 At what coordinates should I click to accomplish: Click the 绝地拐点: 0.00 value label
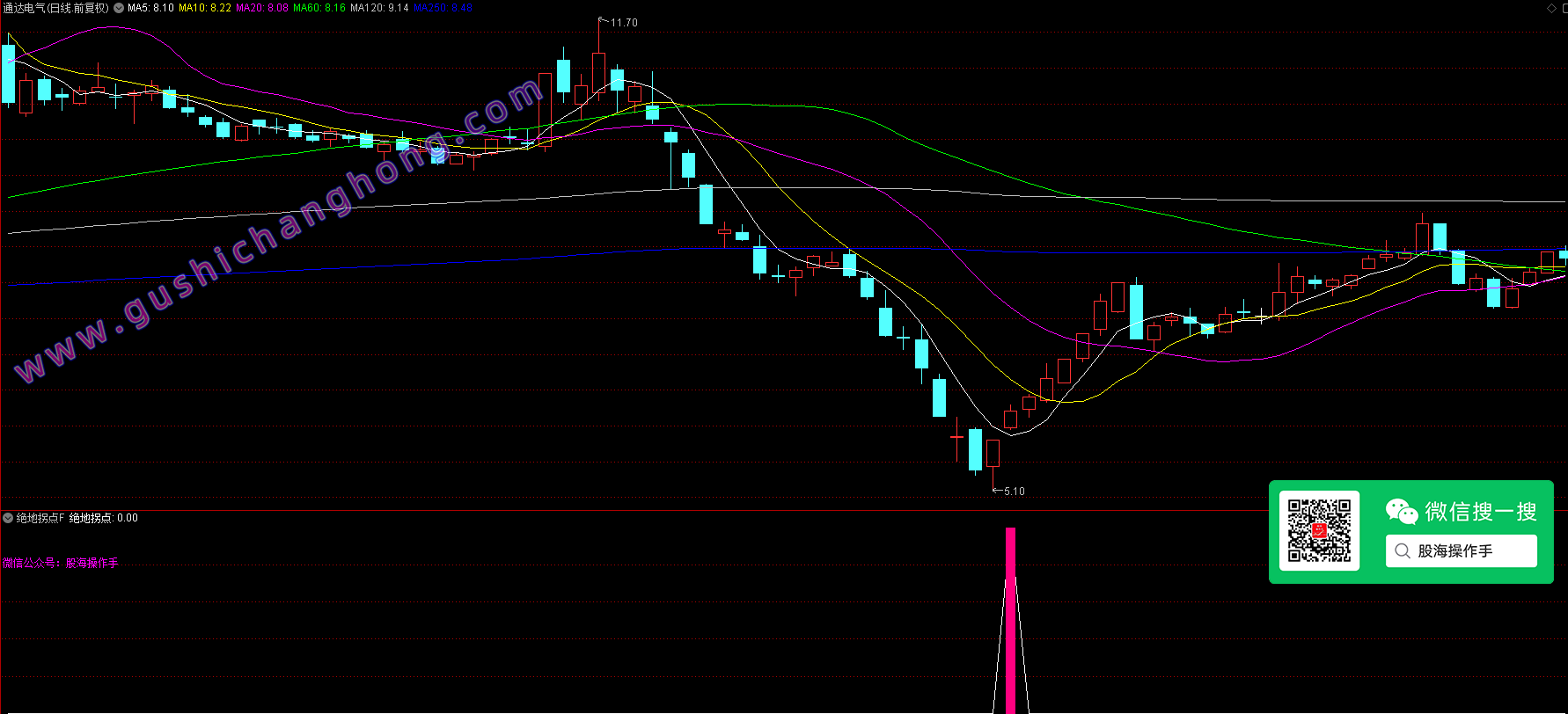click(104, 518)
